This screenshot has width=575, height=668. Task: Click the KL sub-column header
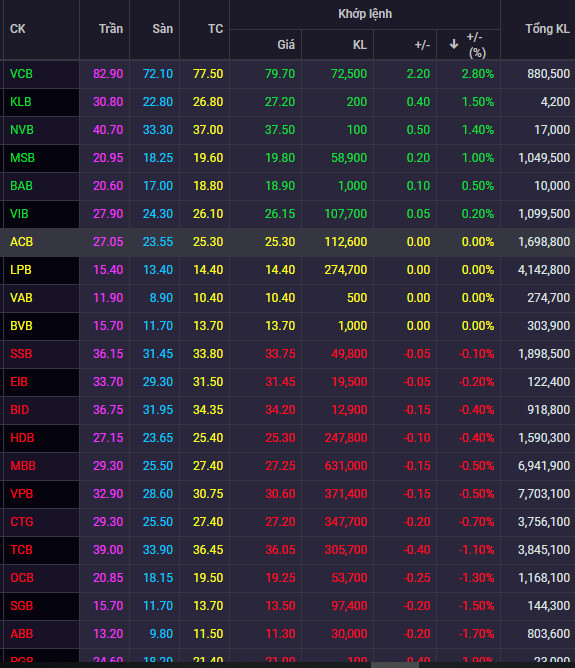pyautogui.click(x=359, y=45)
